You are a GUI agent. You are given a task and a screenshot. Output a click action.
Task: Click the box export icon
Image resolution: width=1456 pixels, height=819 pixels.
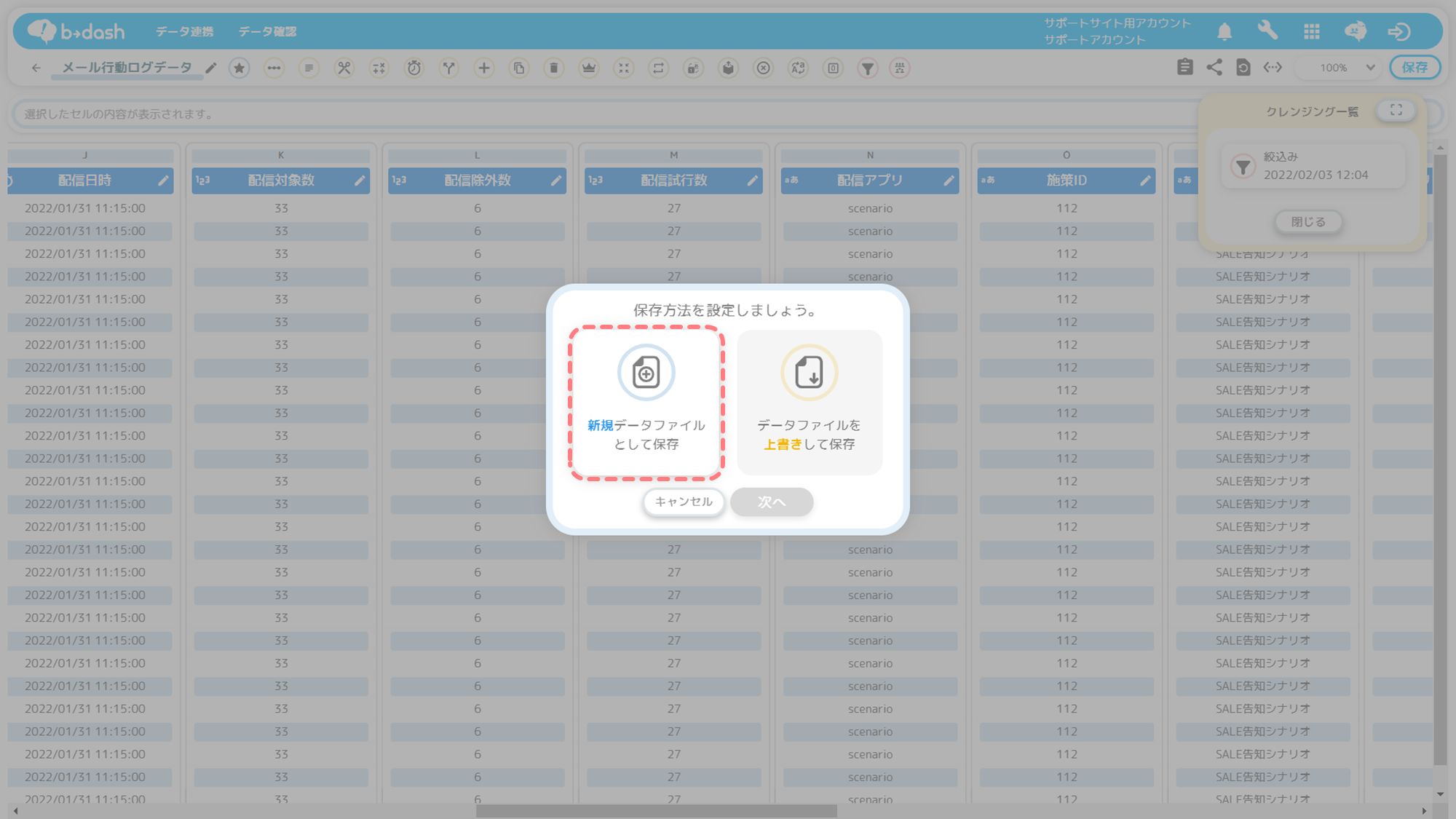[x=728, y=68]
